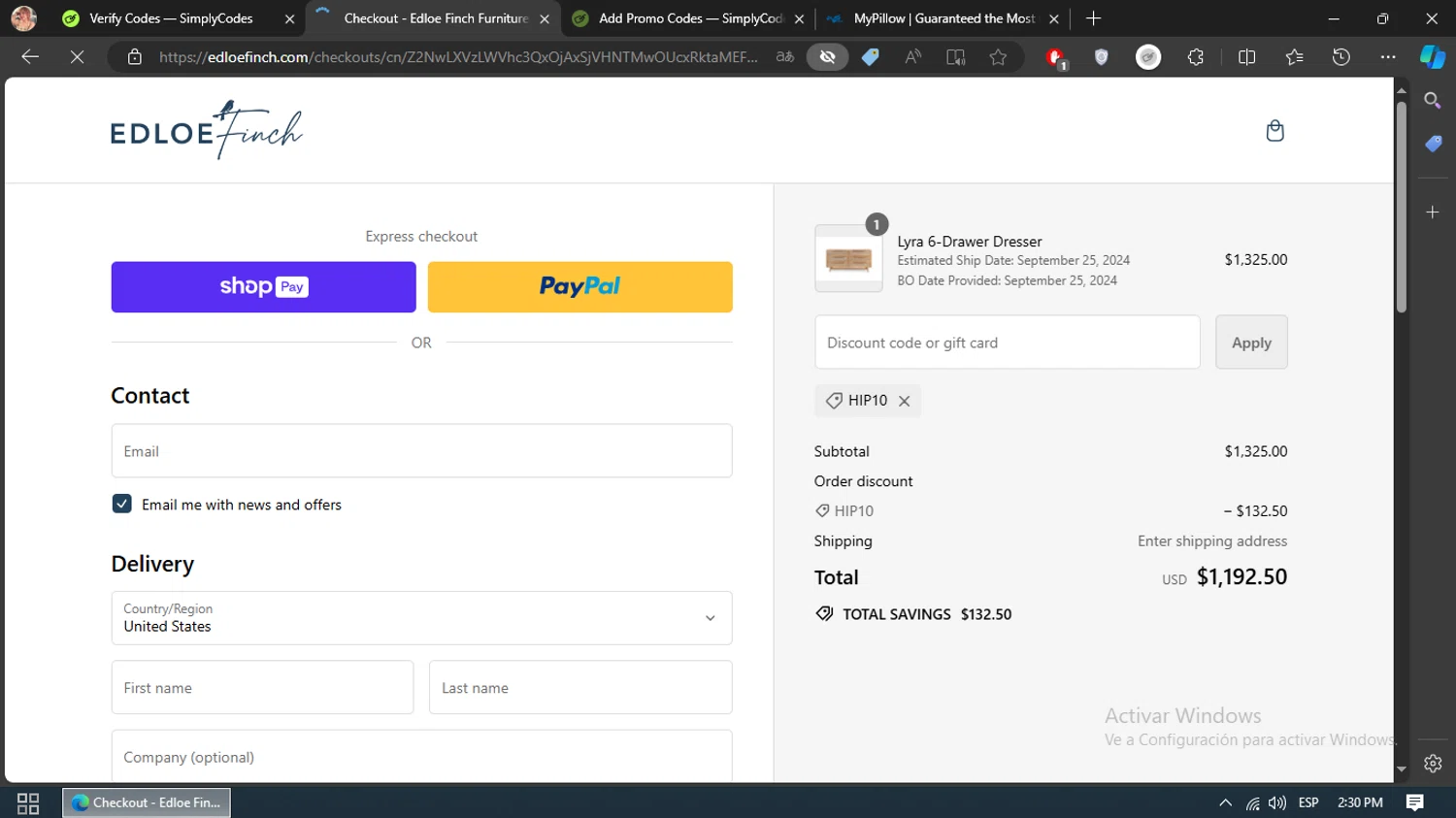
Task: Click the browser address bar URL
Action: pyautogui.click(x=459, y=57)
